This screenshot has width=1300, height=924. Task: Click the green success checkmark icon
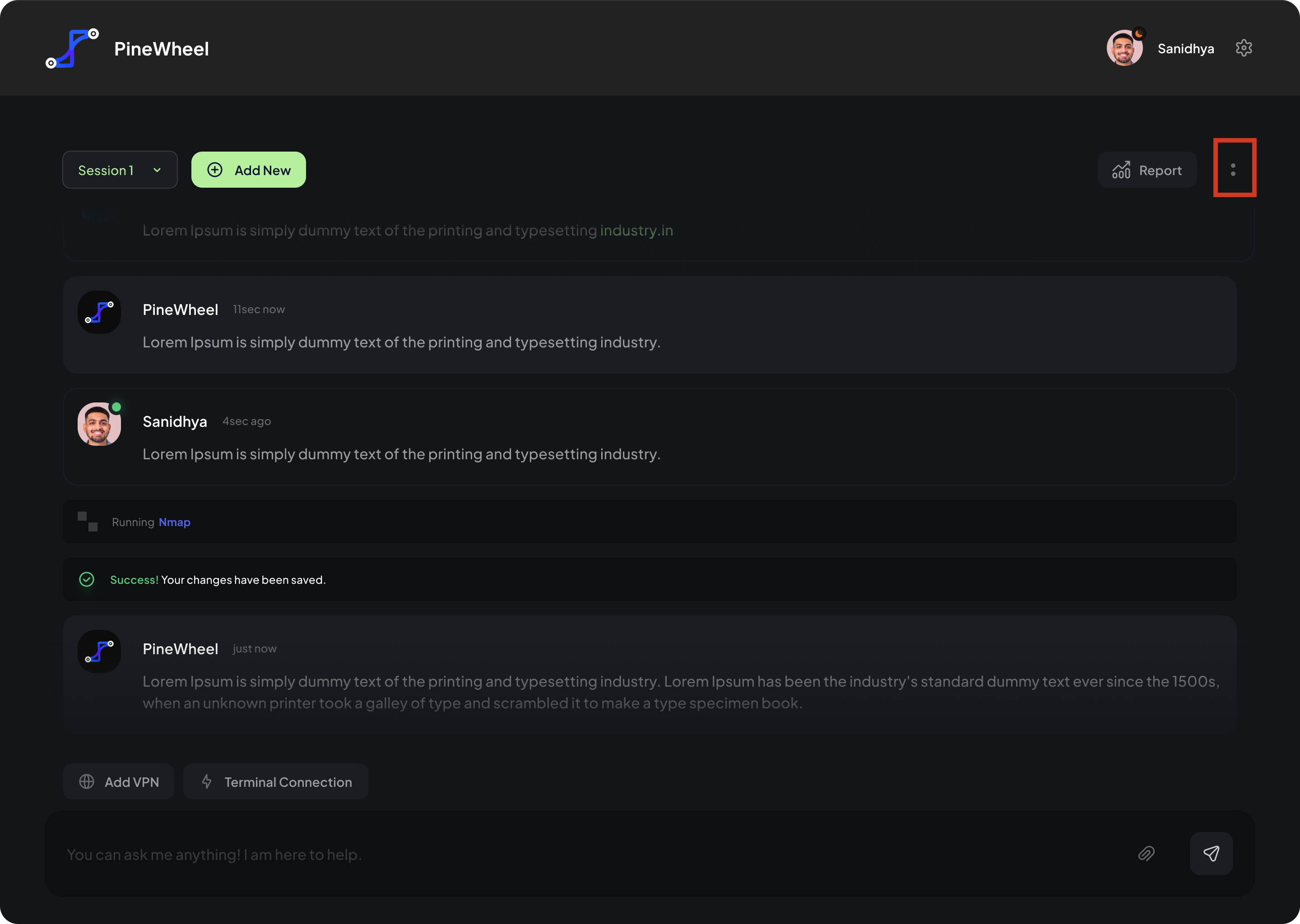click(87, 579)
